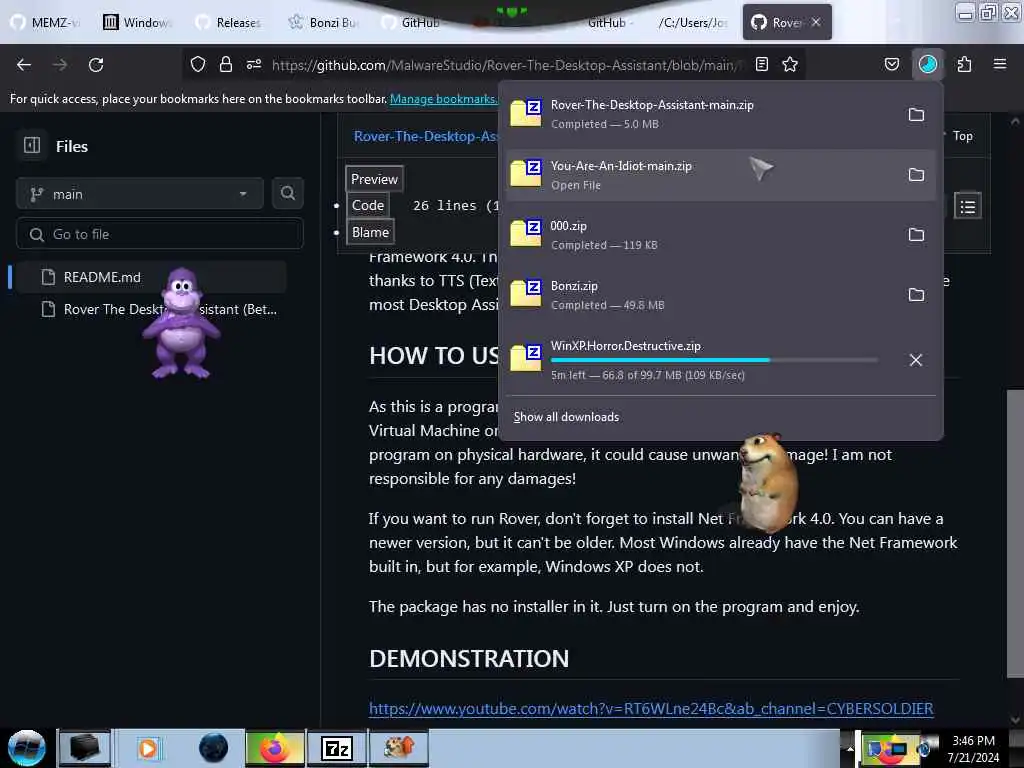Open the shield tracking protection icon
The height and width of the screenshot is (768, 1024).
[x=198, y=64]
